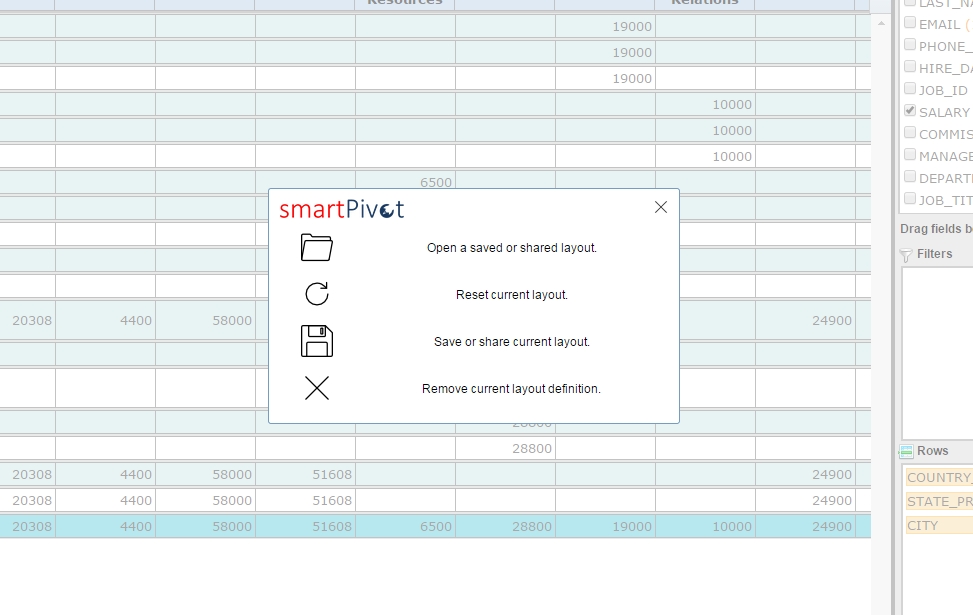Click the open folder icon
The height and width of the screenshot is (615, 973).
pos(316,248)
